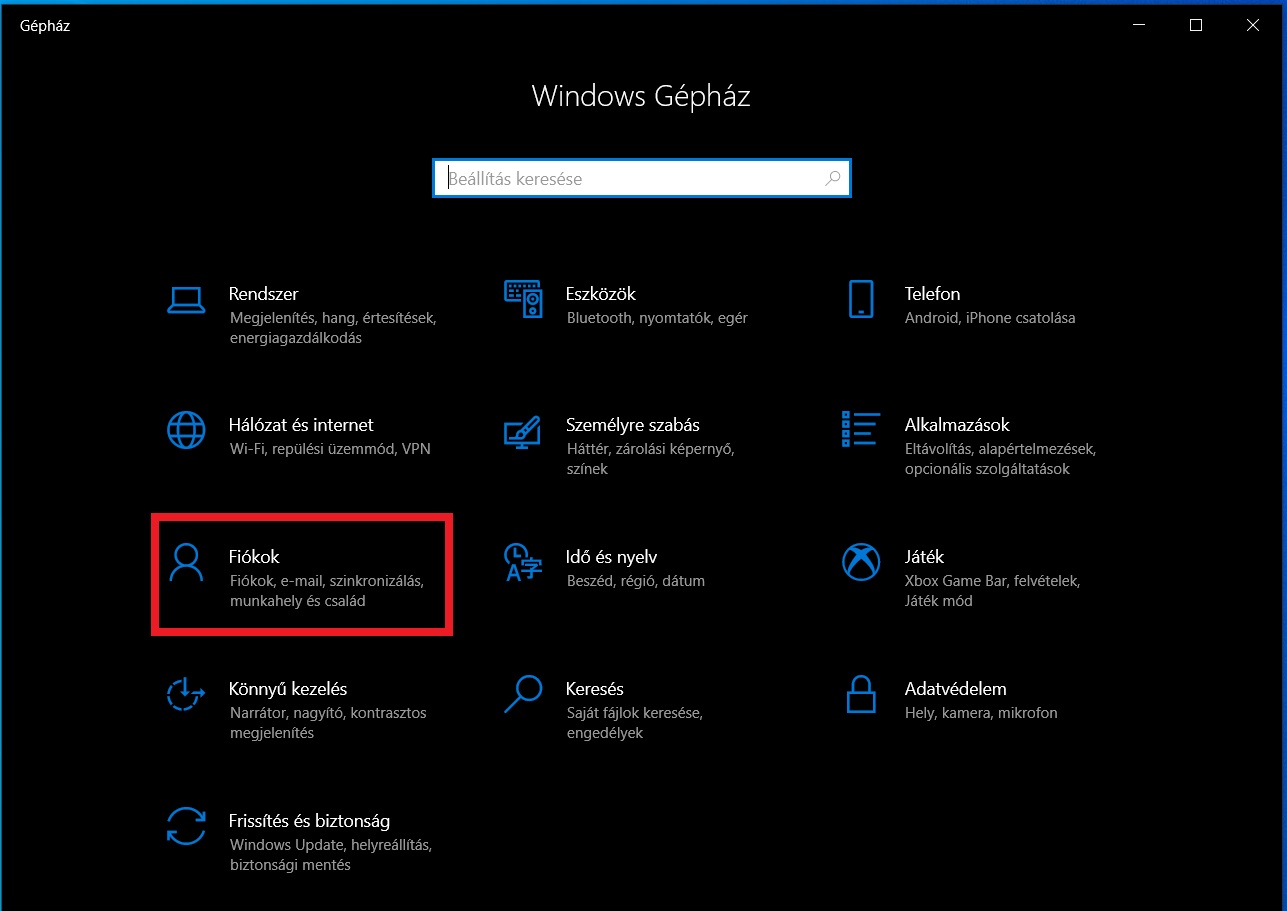The image size is (1287, 911).
Task: Open the Rendszer settings title
Action: (x=263, y=294)
